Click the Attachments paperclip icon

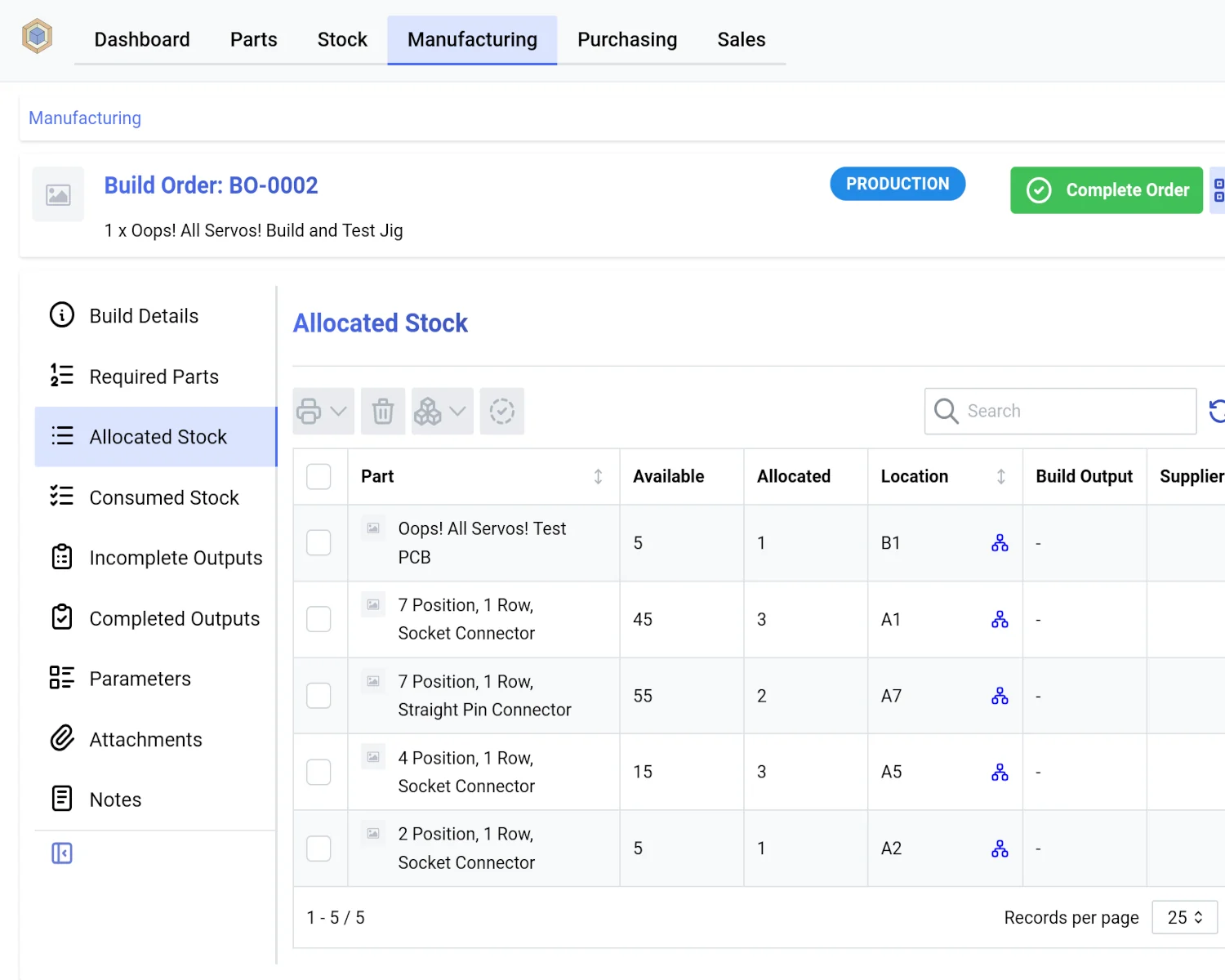click(62, 737)
